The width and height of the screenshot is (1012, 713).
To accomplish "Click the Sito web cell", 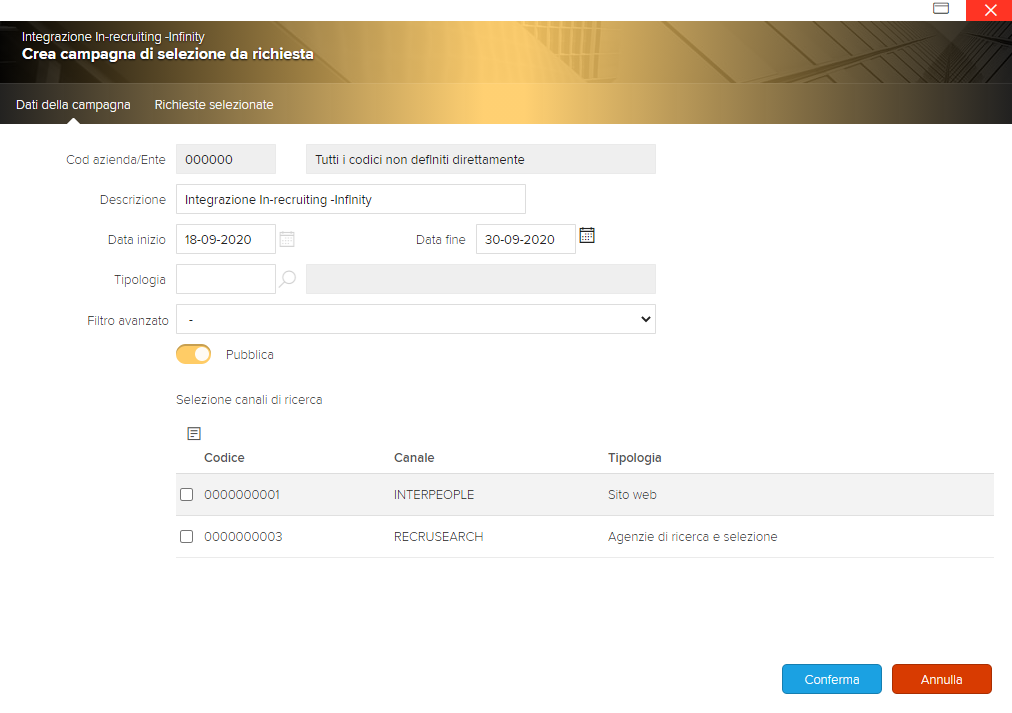I will (632, 495).
